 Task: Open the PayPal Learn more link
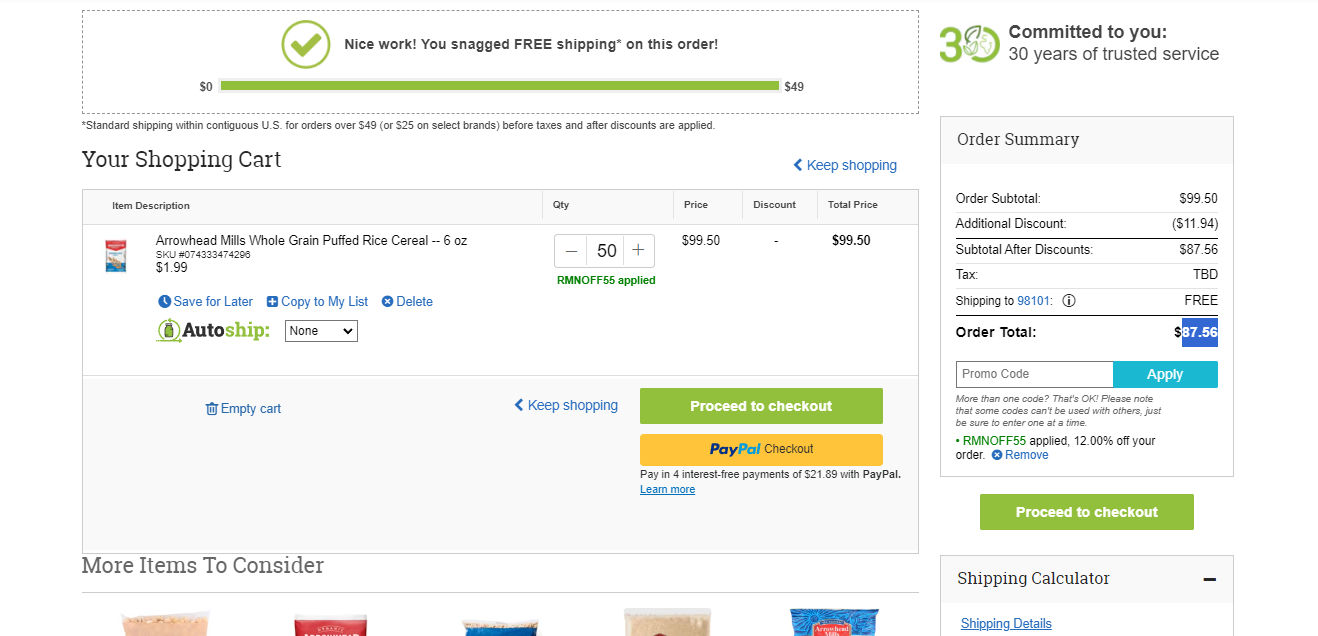667,490
